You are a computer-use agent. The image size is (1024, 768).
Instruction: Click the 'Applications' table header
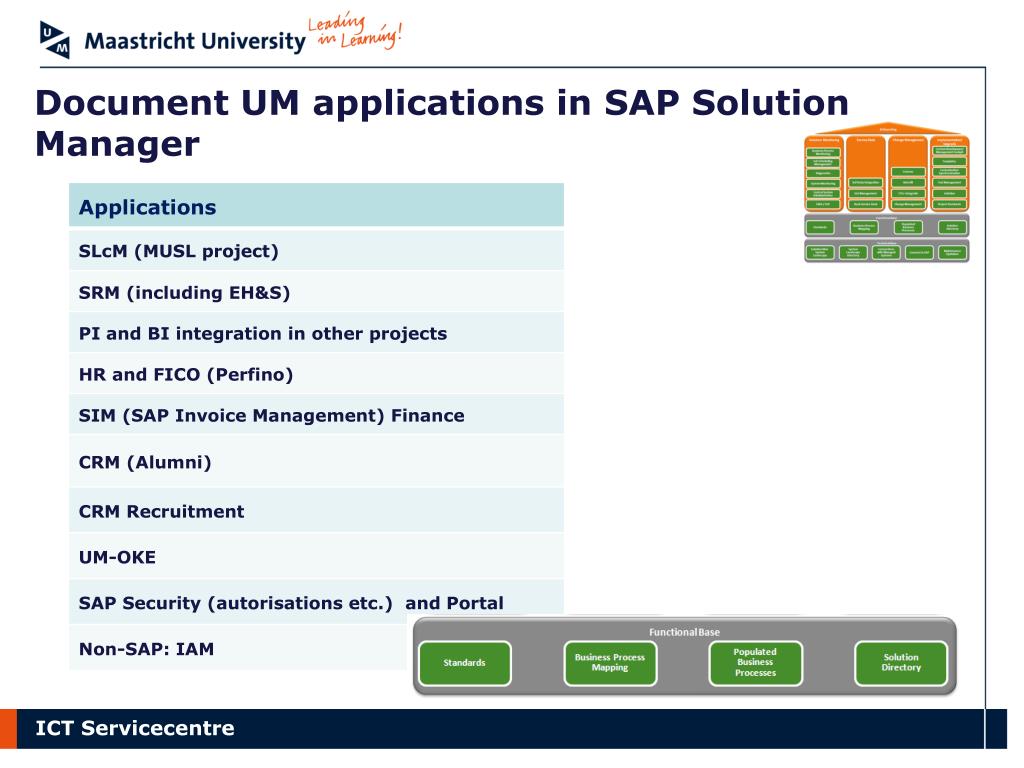(x=316, y=206)
